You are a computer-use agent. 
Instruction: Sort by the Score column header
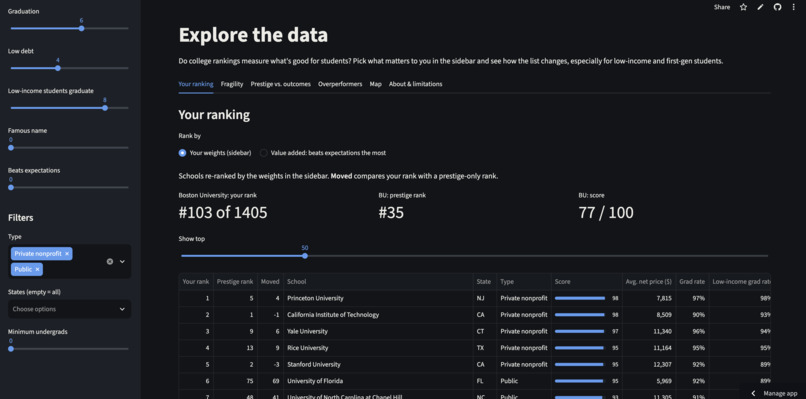tap(587, 282)
